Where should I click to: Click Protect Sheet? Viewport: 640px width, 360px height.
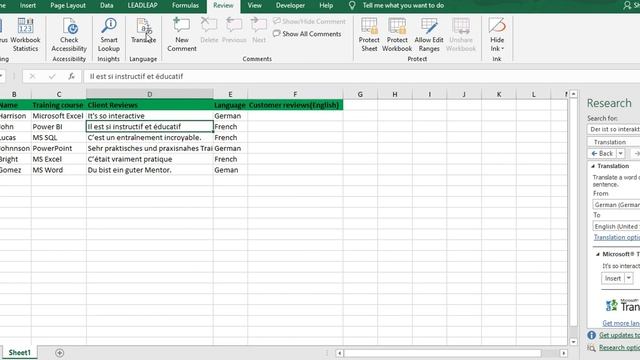point(369,35)
